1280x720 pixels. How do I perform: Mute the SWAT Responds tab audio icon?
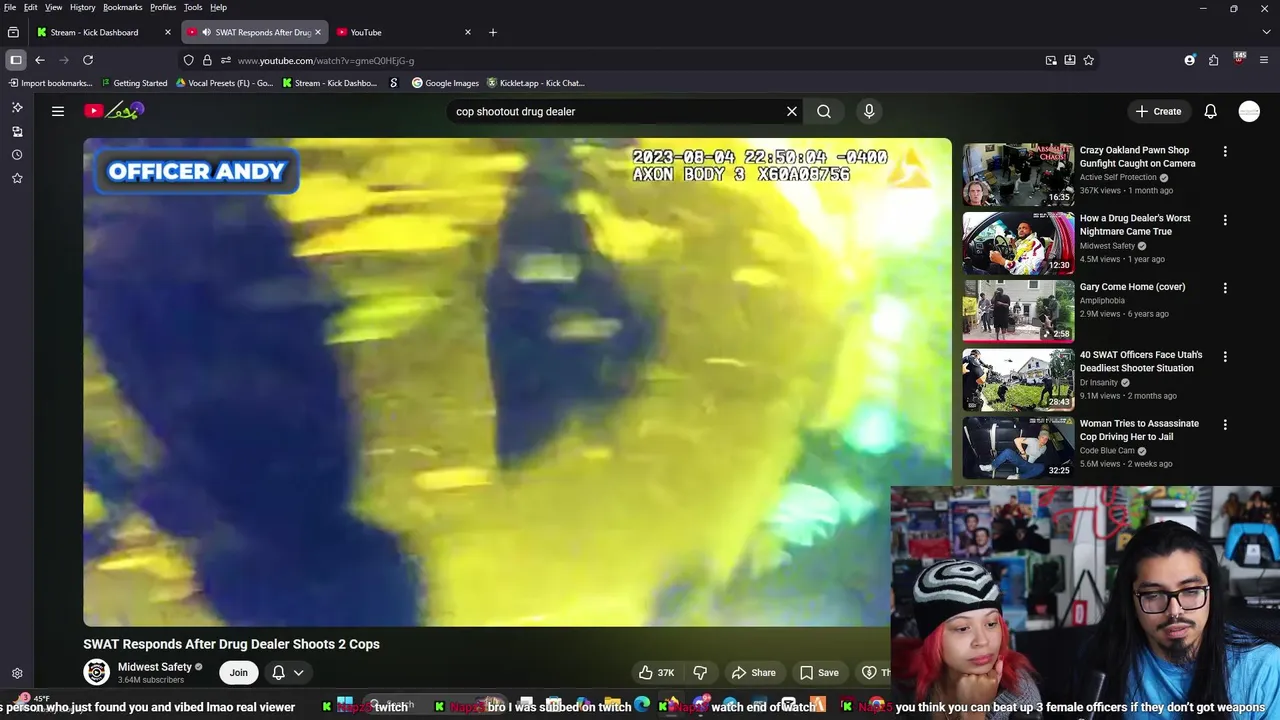[x=206, y=32]
